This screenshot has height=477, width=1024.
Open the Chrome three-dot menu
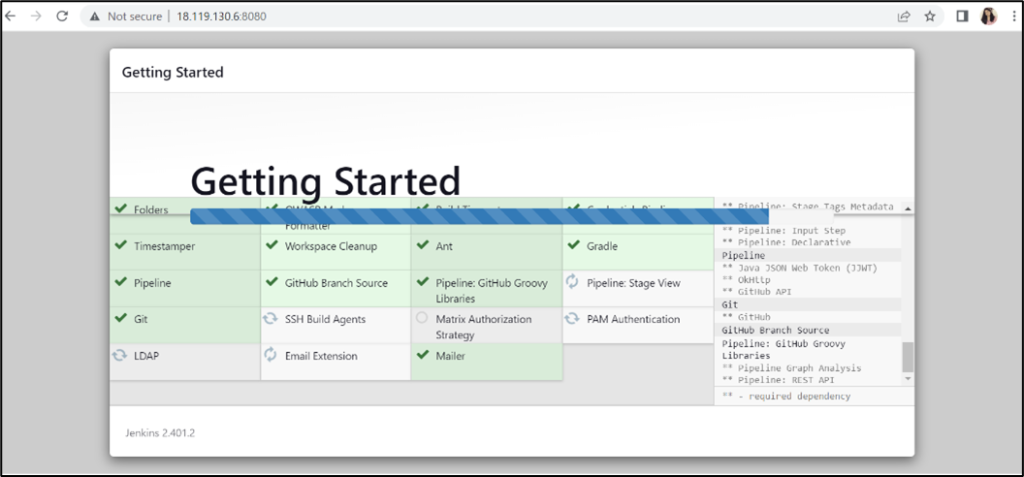[x=1012, y=16]
